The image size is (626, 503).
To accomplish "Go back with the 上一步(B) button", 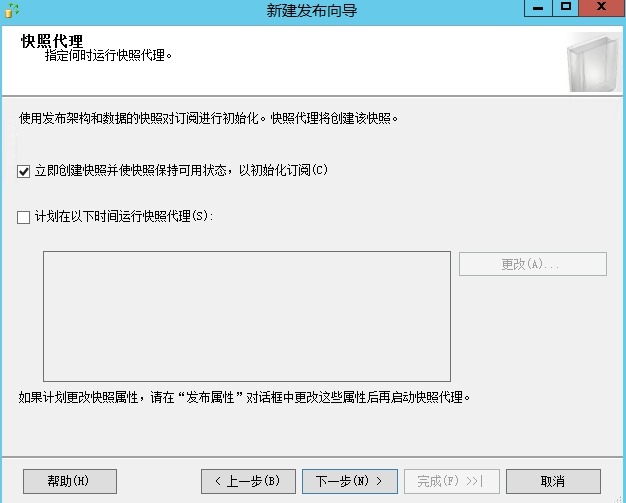I will coord(247,481).
